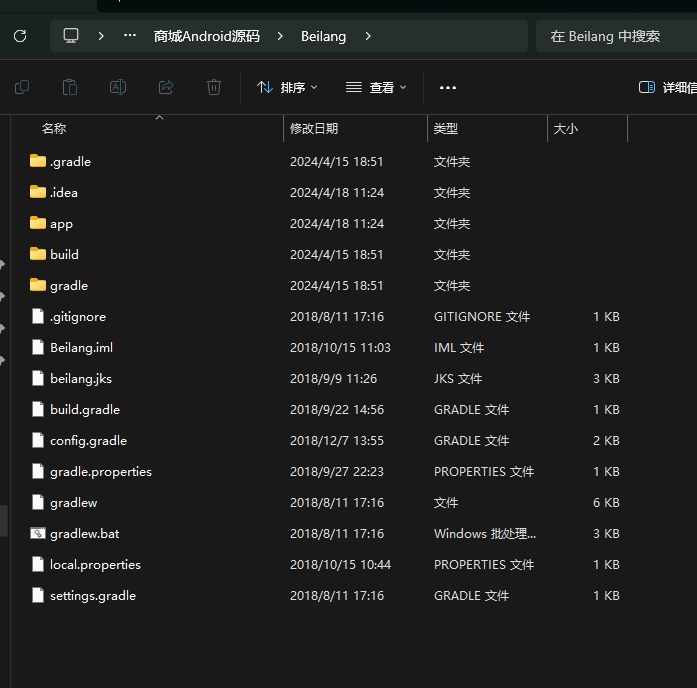Open the hidden path ellipsis in address bar
Screen dimensions: 697x688
(130, 35)
